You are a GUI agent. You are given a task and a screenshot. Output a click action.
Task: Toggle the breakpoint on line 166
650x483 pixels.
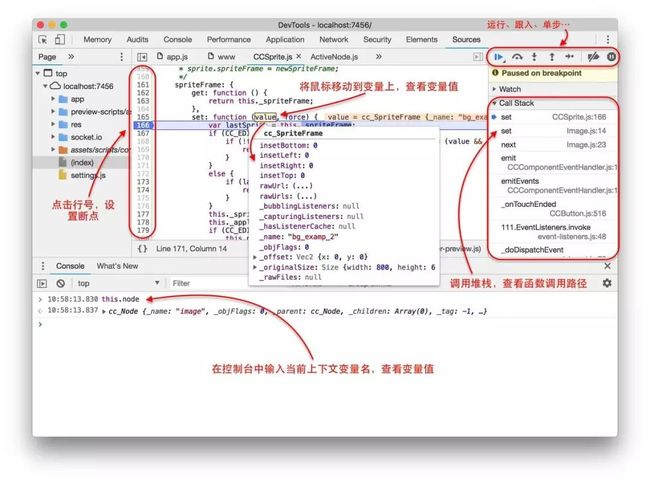[143, 125]
